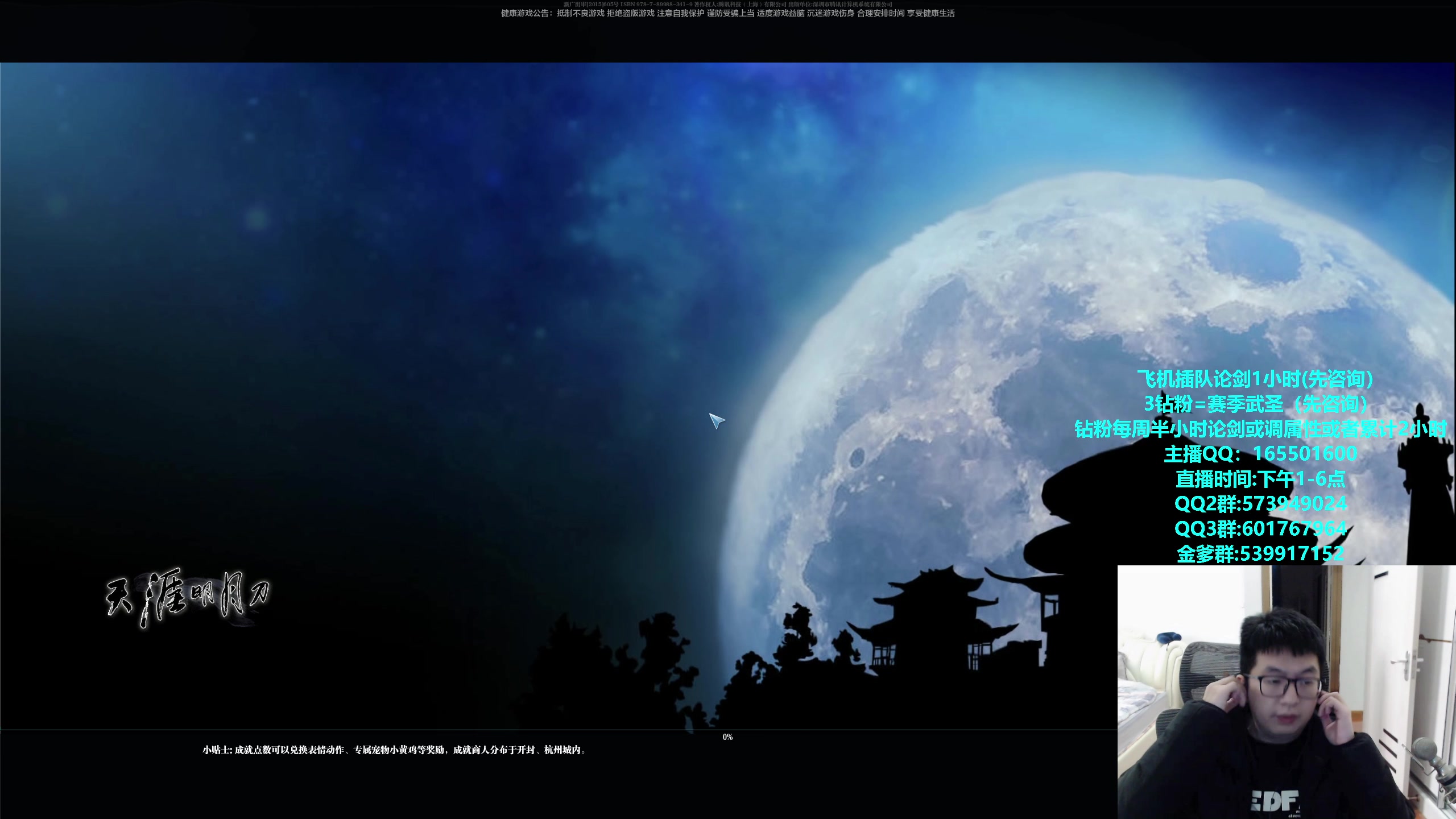Click the 飞机插队论剑1小时 overlay line
This screenshot has height=819, width=1456.
tap(1255, 379)
